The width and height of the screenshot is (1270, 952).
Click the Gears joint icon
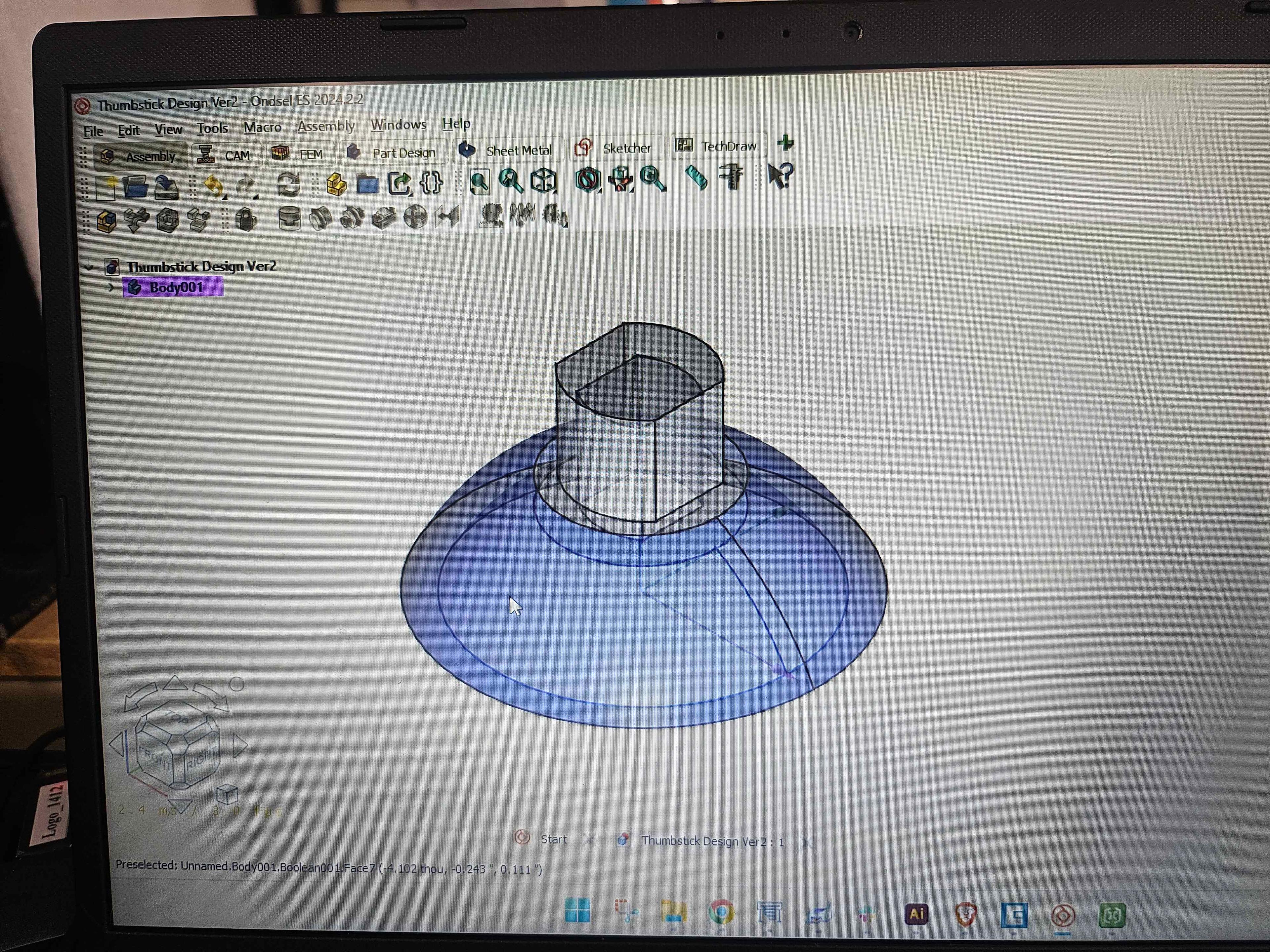[555, 215]
